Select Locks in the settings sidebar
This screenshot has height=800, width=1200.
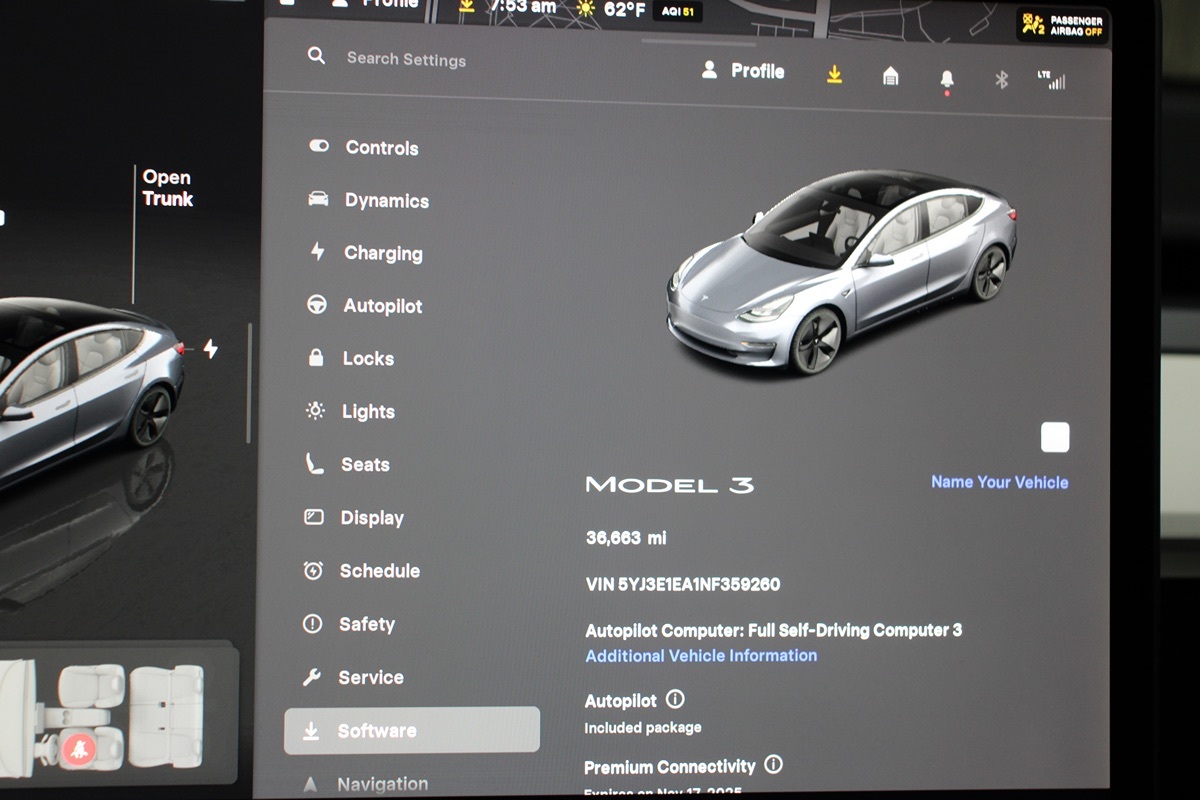pyautogui.click(x=367, y=359)
